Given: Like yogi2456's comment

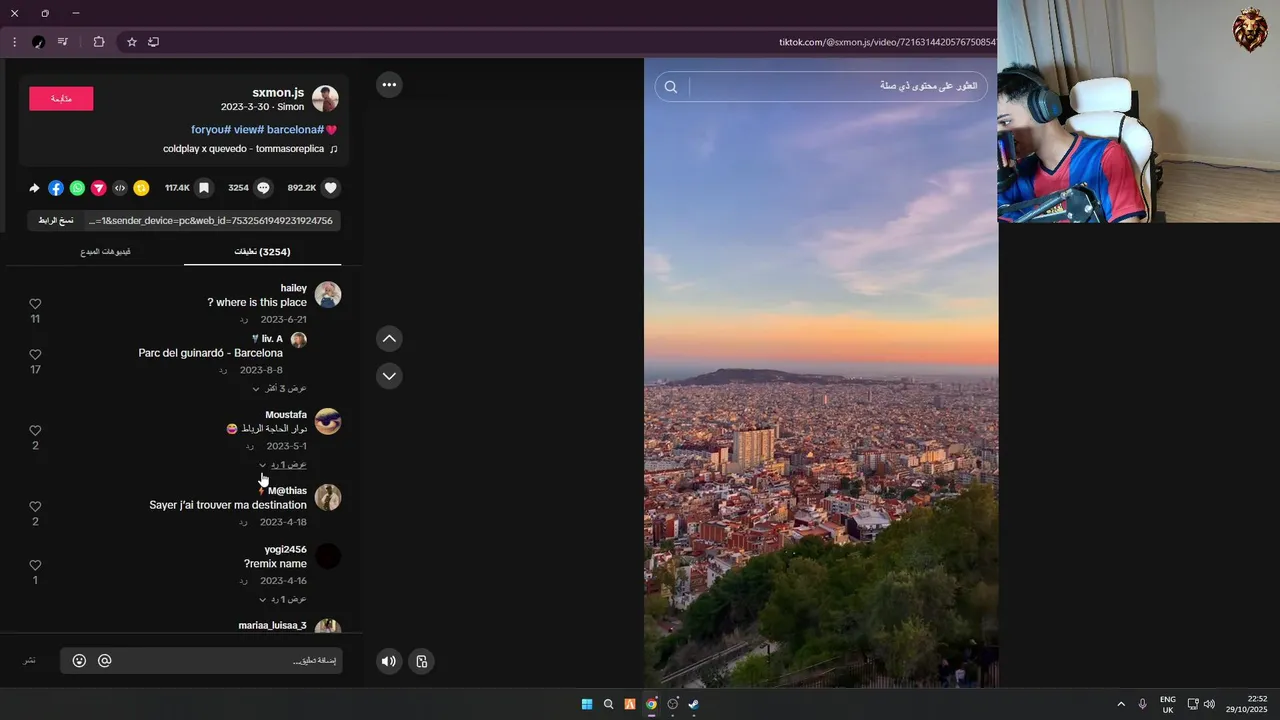Looking at the screenshot, I should pos(35,565).
